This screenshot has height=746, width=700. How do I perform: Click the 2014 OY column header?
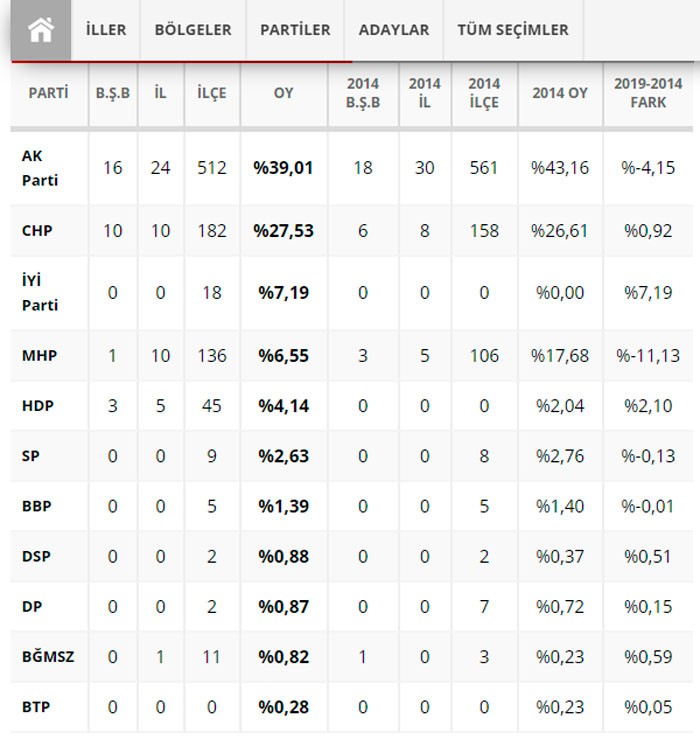[x=560, y=93]
